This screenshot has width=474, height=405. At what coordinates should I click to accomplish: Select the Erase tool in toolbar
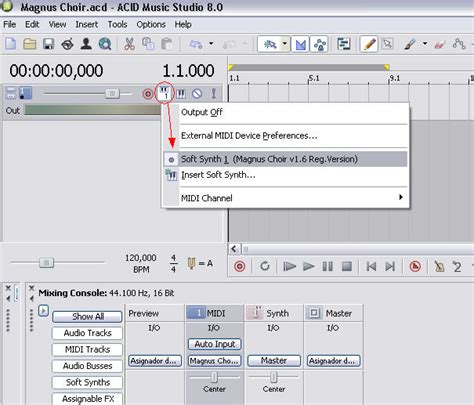[440, 44]
